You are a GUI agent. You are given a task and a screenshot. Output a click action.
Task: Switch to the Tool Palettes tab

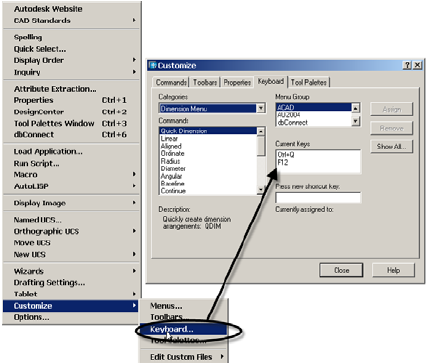coord(309,82)
